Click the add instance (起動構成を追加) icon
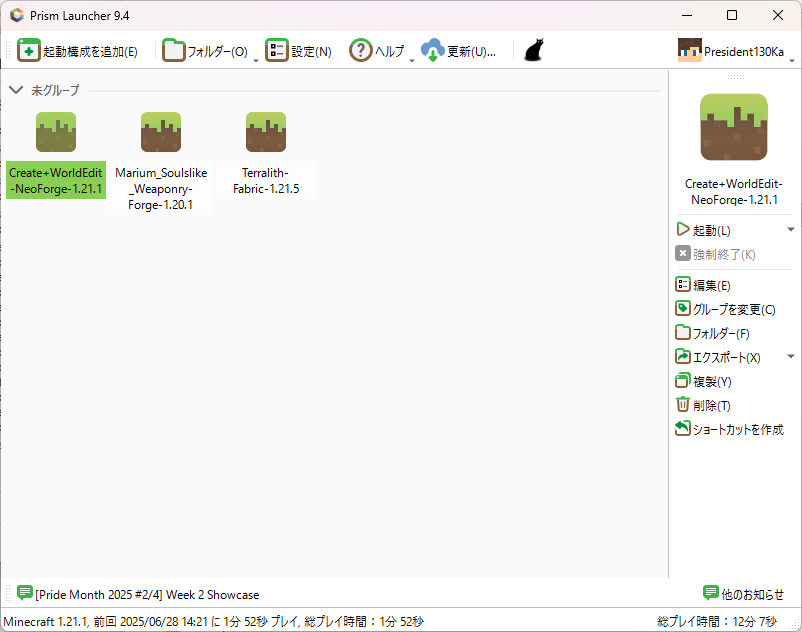Screen dimensions: 802x632 (29, 51)
